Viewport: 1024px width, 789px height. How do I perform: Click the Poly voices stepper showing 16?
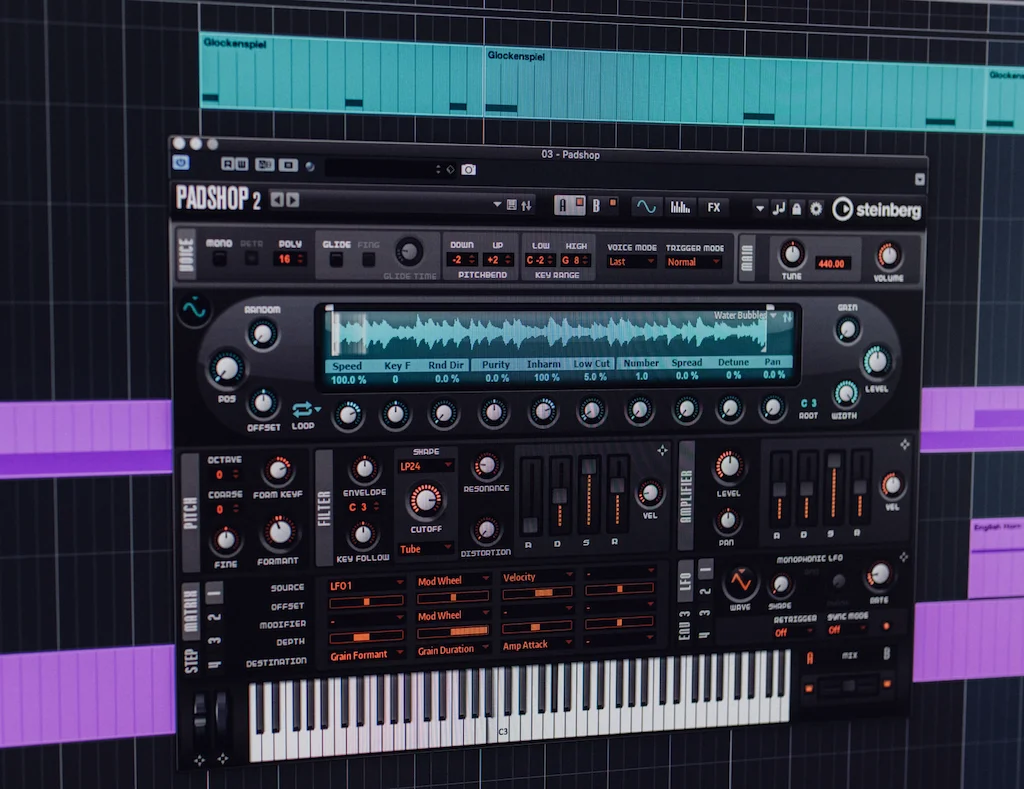289,259
